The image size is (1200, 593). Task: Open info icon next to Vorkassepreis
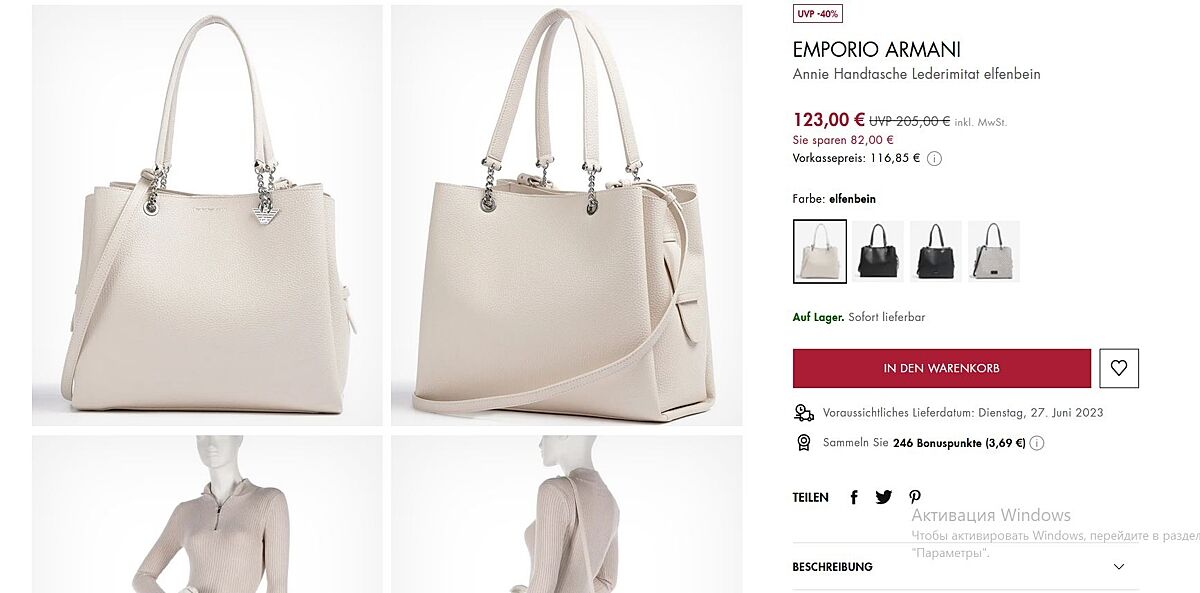click(x=934, y=158)
